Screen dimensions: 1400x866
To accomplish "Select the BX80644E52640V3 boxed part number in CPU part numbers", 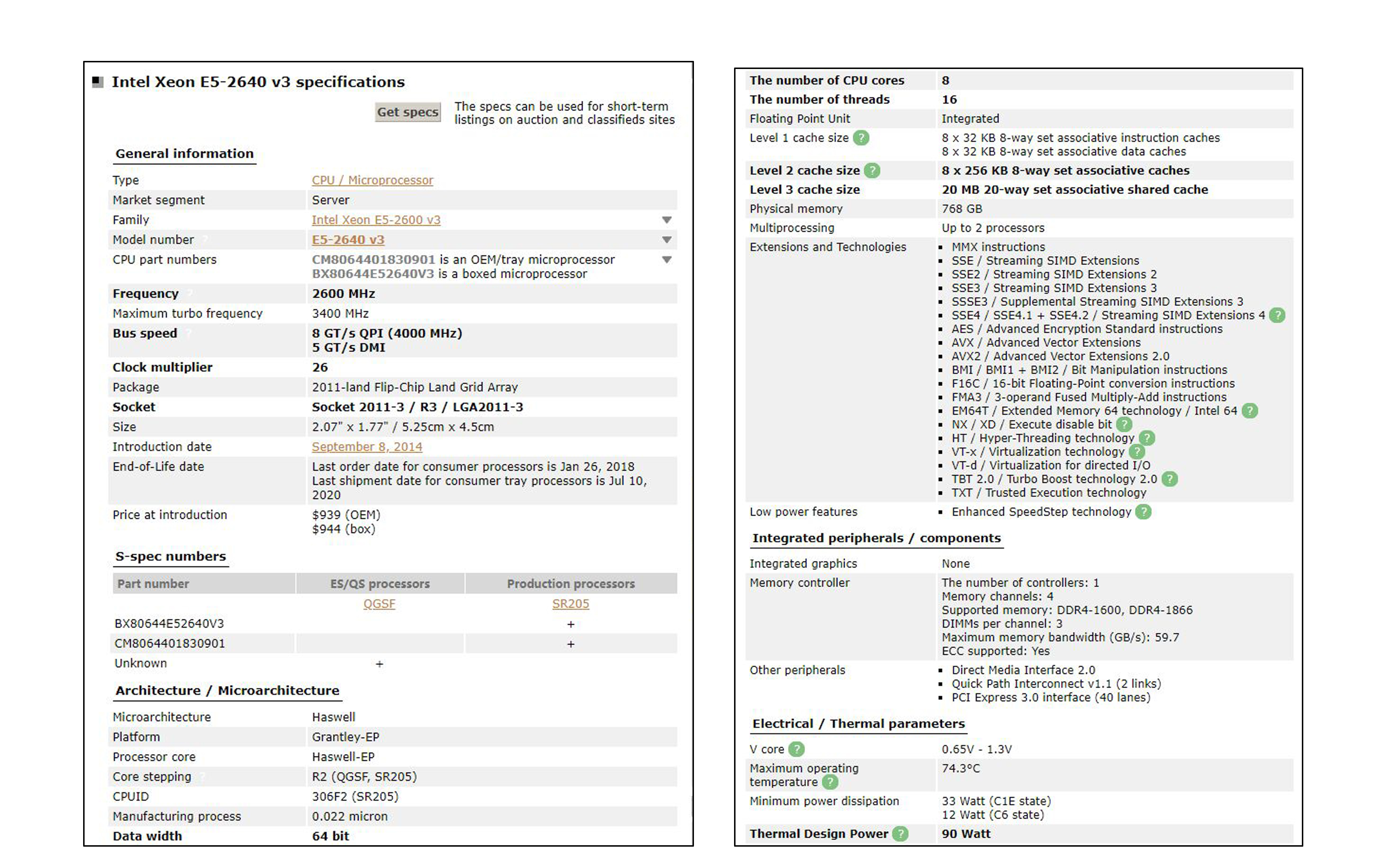I will (x=373, y=274).
